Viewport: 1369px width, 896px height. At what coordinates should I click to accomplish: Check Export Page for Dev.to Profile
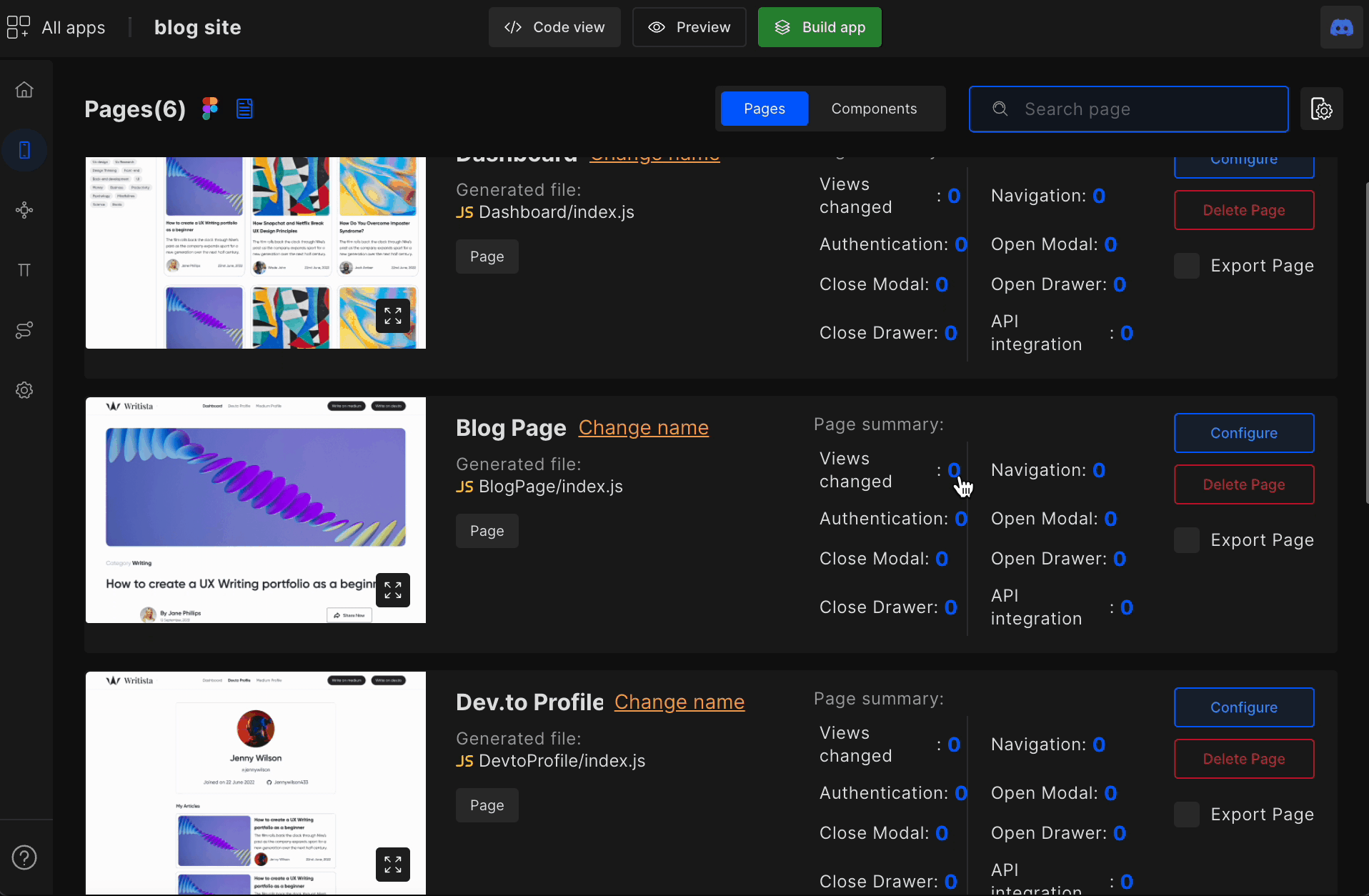coord(1187,815)
